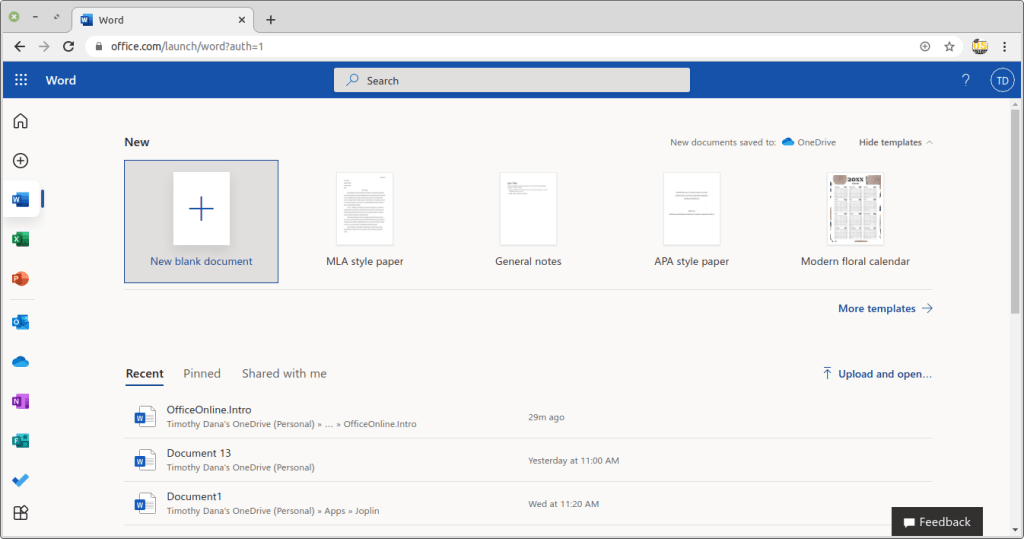Switch to Shared with me tab

tap(284, 373)
